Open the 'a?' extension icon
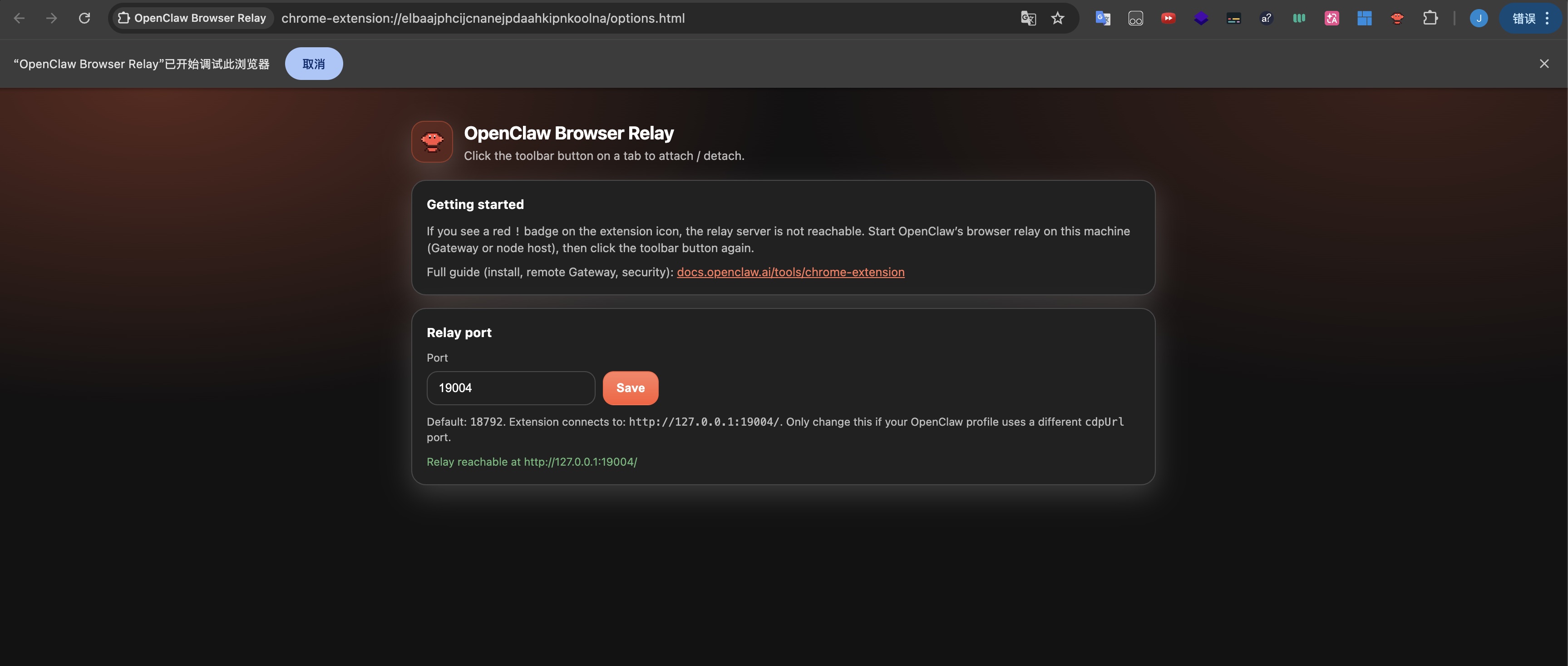Viewport: 1568px width, 666px height. click(1266, 18)
